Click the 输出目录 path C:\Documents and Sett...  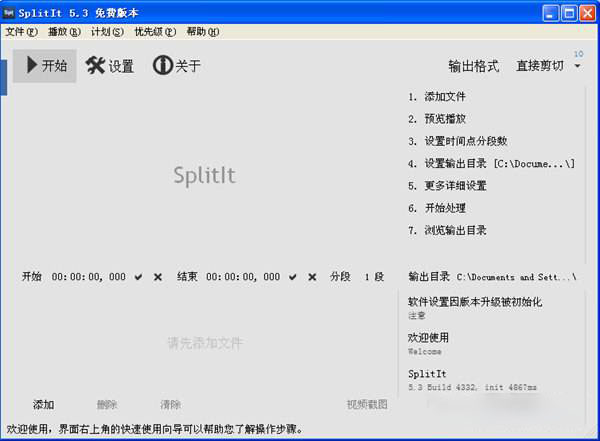[x=516, y=277]
